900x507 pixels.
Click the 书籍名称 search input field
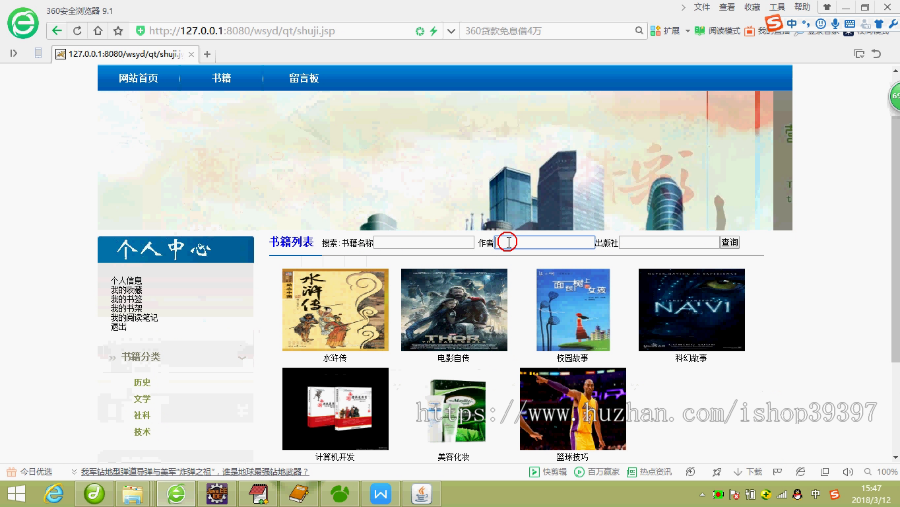(424, 242)
